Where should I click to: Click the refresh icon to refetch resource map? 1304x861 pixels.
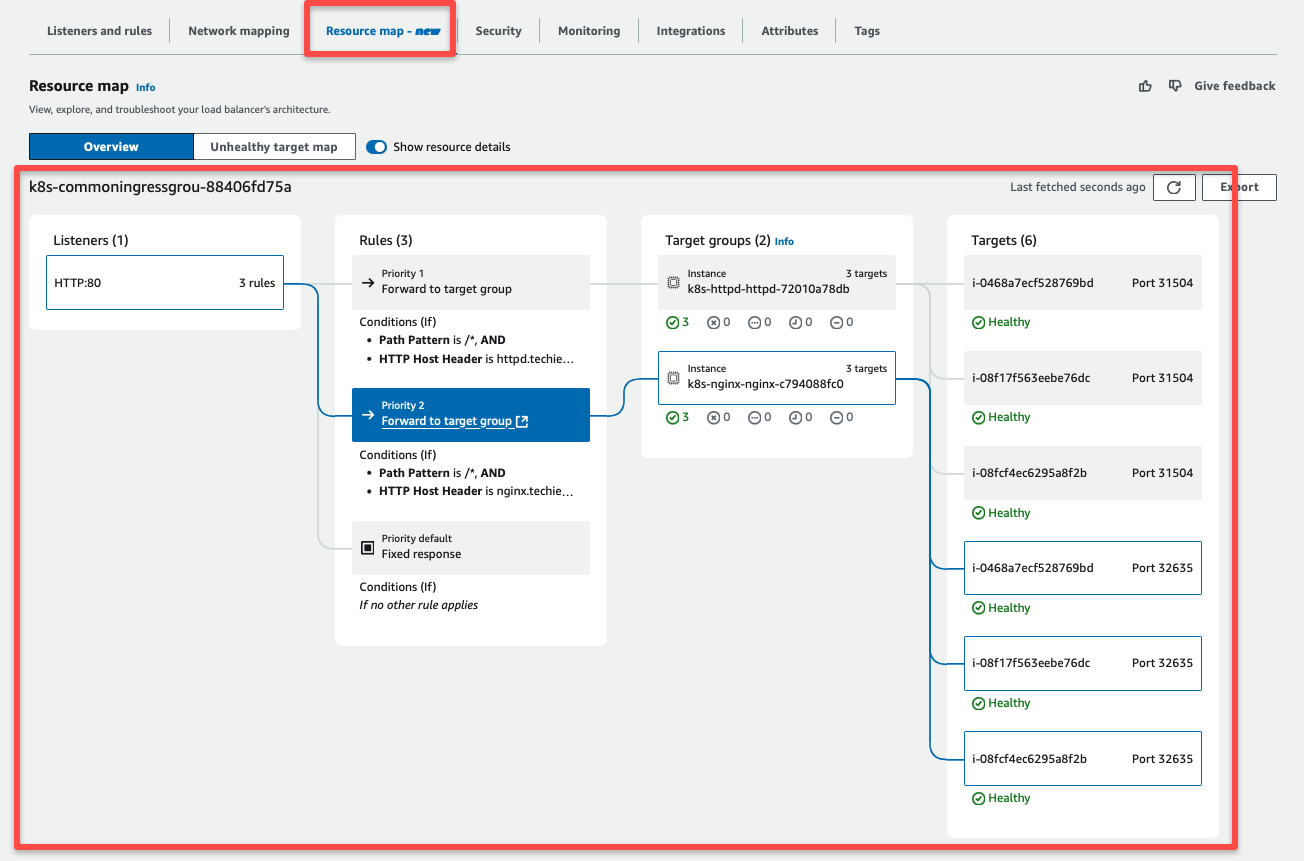point(1174,187)
